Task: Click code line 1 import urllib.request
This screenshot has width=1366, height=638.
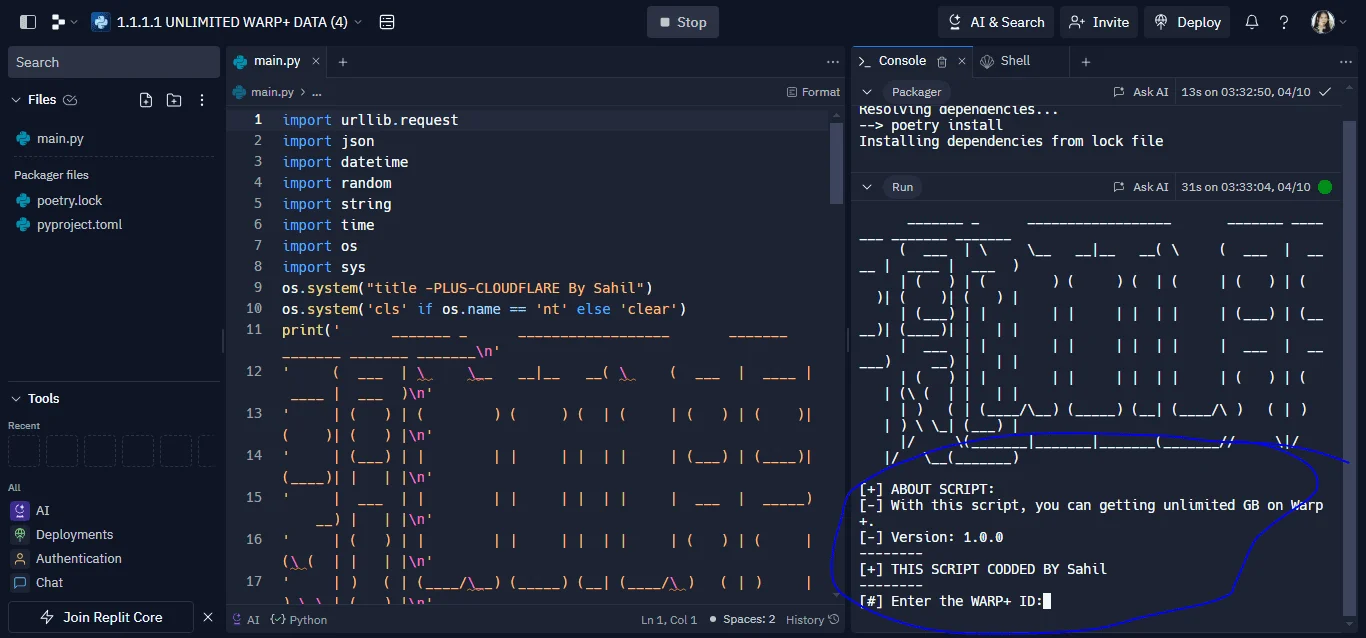Action: (x=370, y=120)
